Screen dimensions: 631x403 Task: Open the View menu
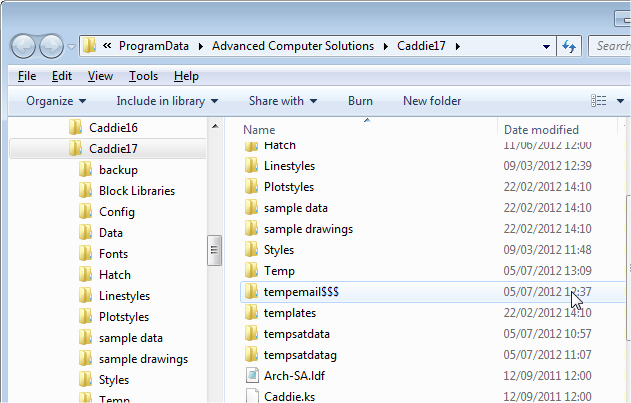[x=100, y=76]
